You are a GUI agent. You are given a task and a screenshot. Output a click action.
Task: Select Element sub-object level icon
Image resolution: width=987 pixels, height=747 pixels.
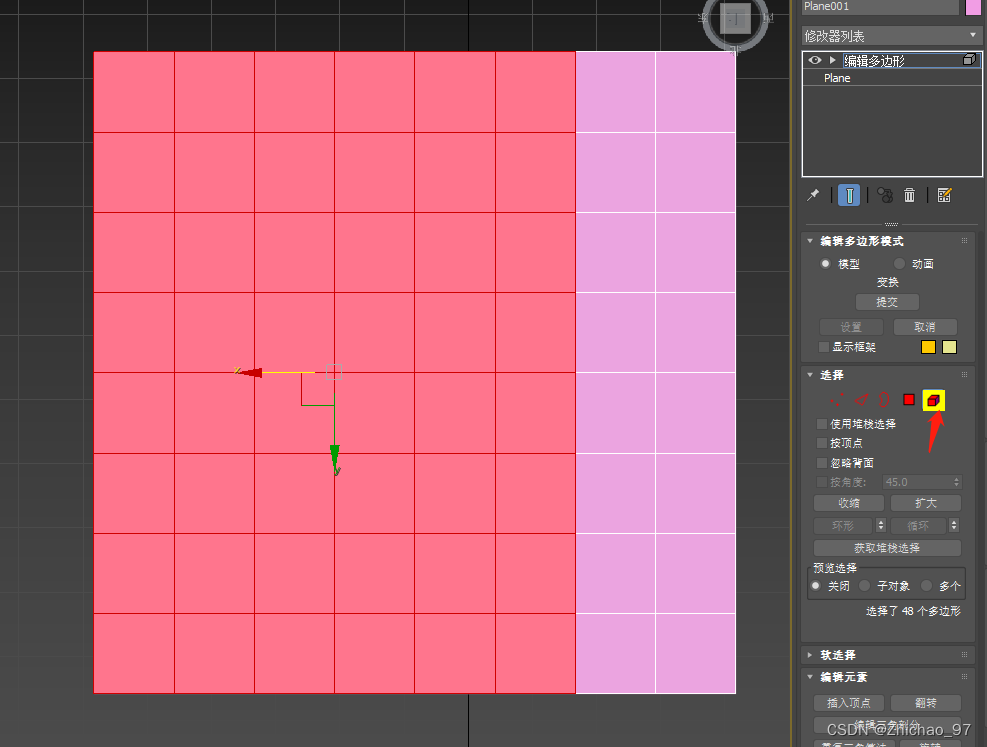coord(933,400)
